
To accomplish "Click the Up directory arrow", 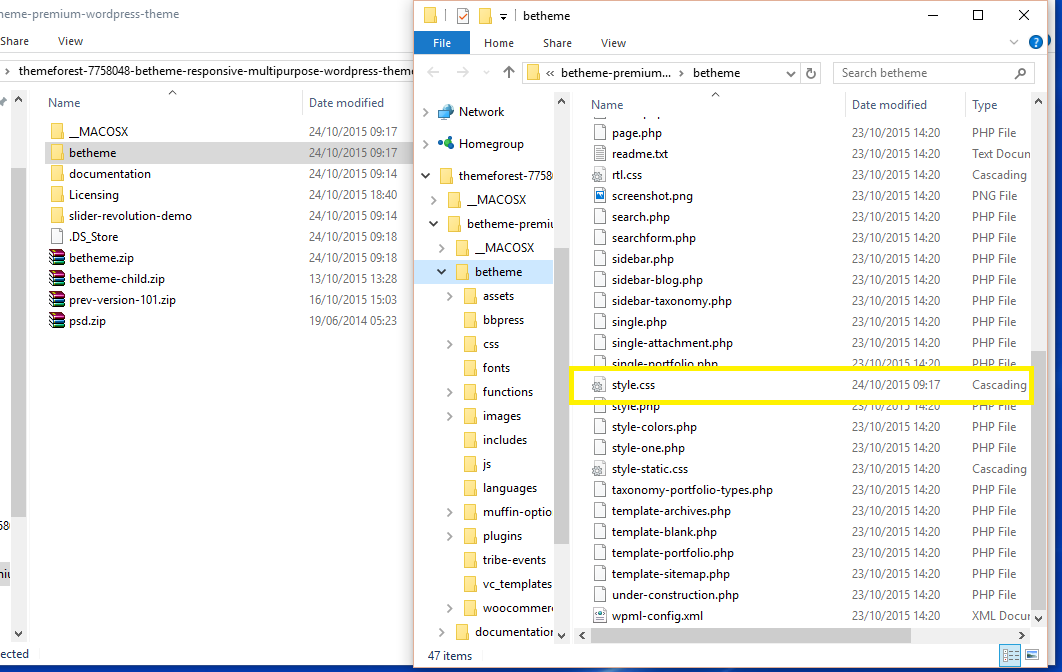I will 509,72.
